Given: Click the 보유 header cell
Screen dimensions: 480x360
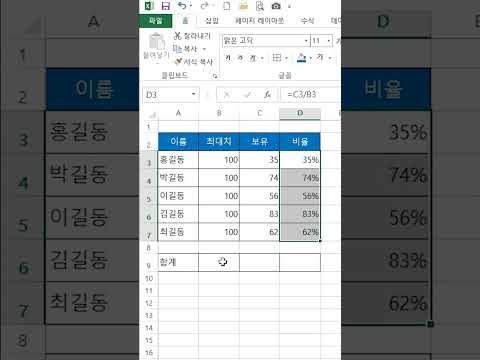Looking at the screenshot, I should click(259, 141).
